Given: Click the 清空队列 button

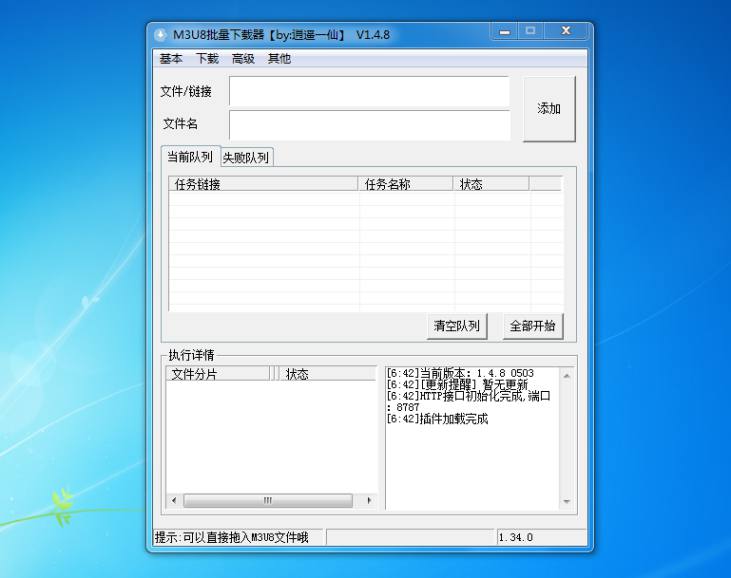Looking at the screenshot, I should (457, 326).
